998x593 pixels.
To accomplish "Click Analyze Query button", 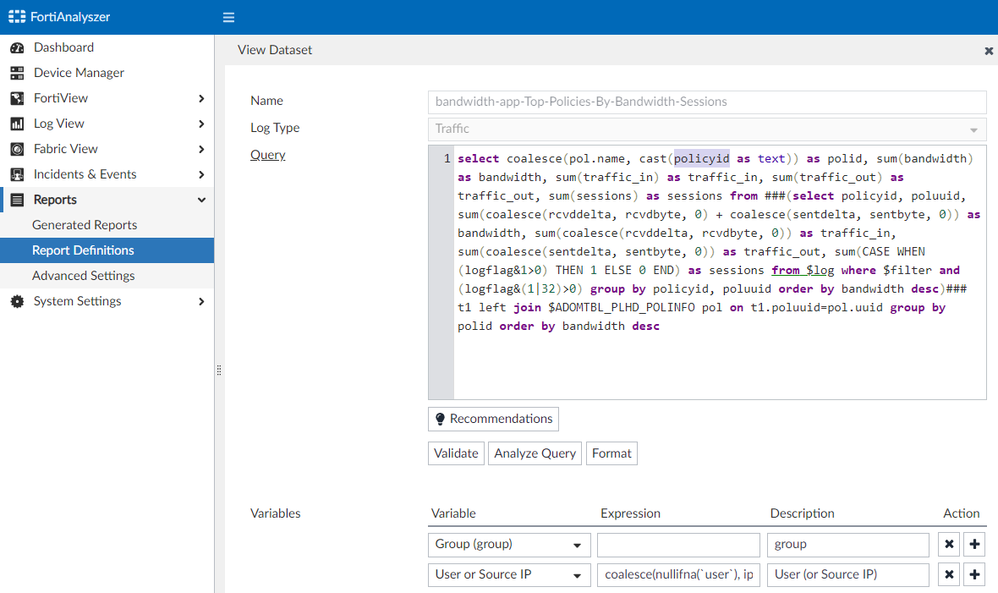I will click(x=535, y=453).
